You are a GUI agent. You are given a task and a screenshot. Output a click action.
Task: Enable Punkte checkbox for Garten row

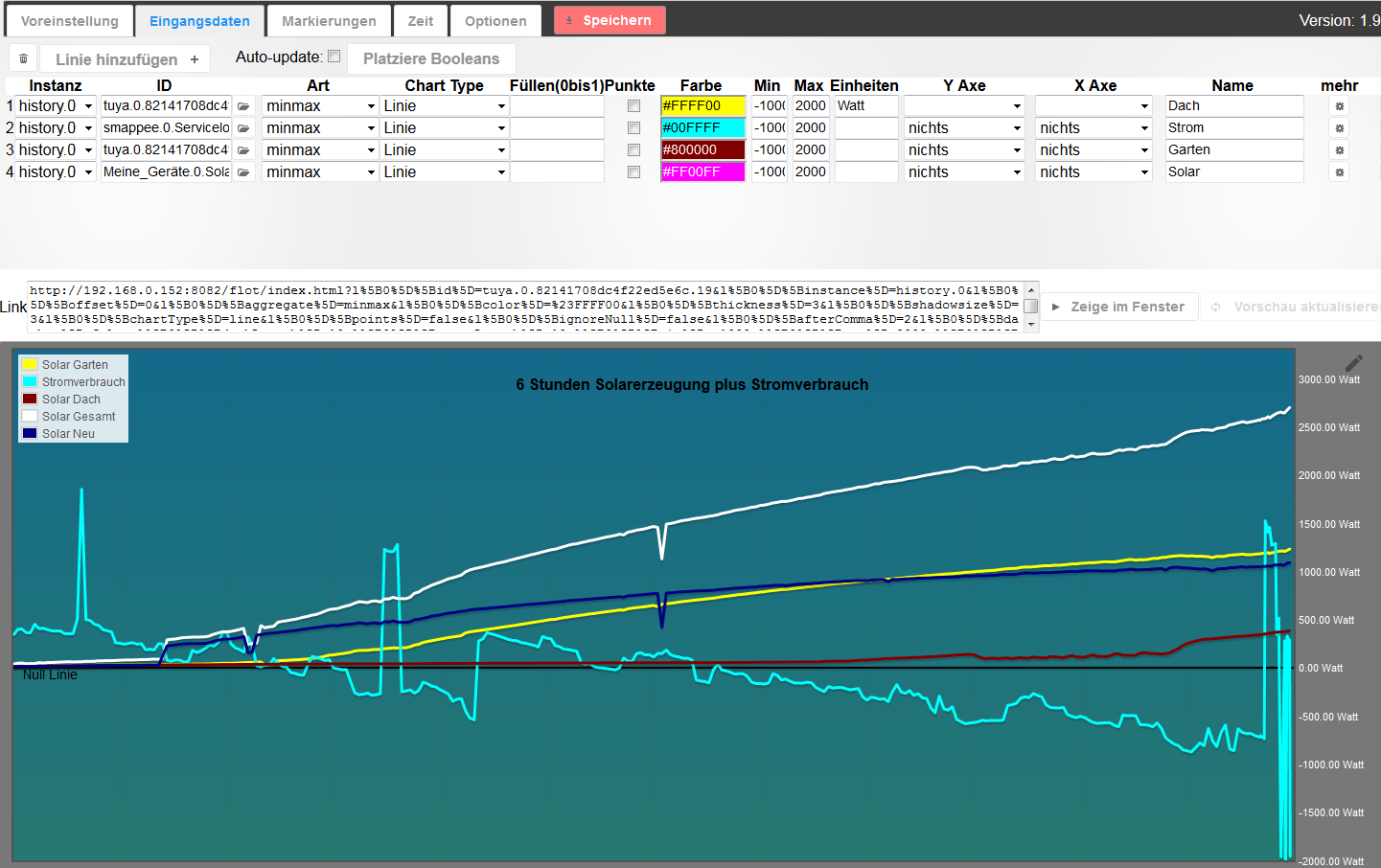coord(633,150)
